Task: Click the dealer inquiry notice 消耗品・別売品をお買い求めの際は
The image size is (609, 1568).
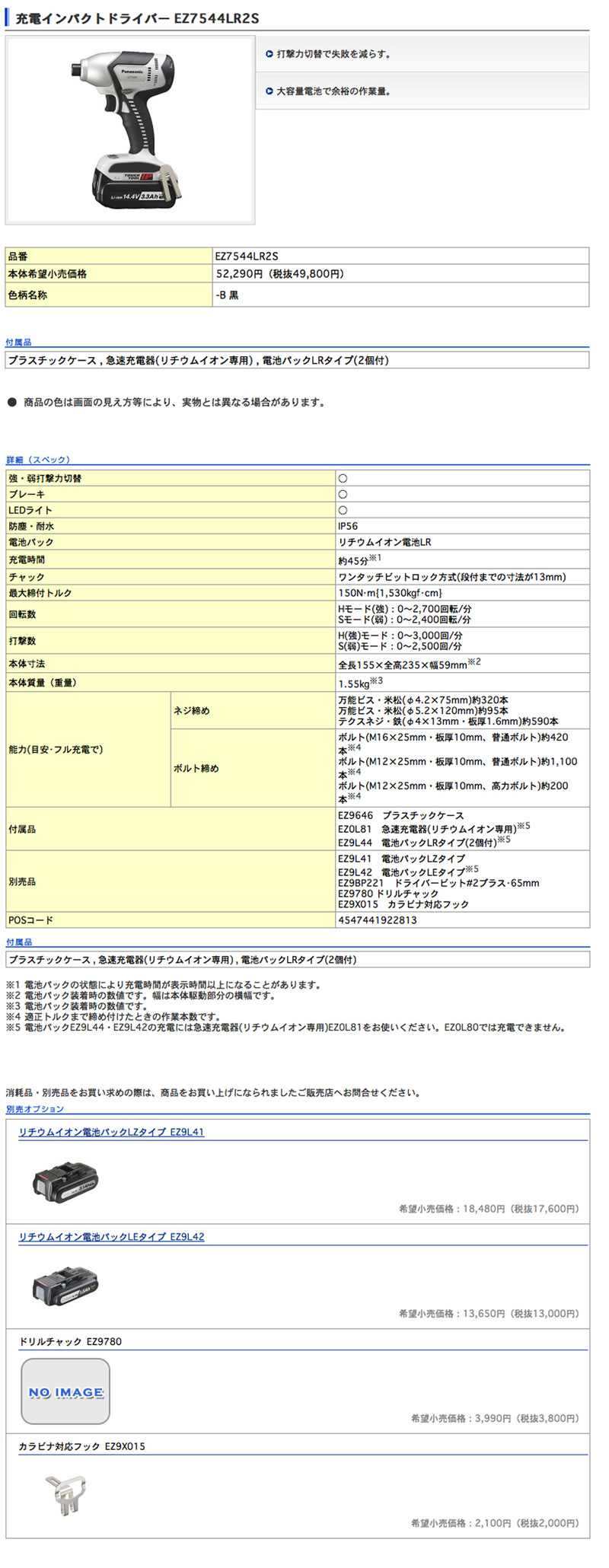Action: point(214,1093)
